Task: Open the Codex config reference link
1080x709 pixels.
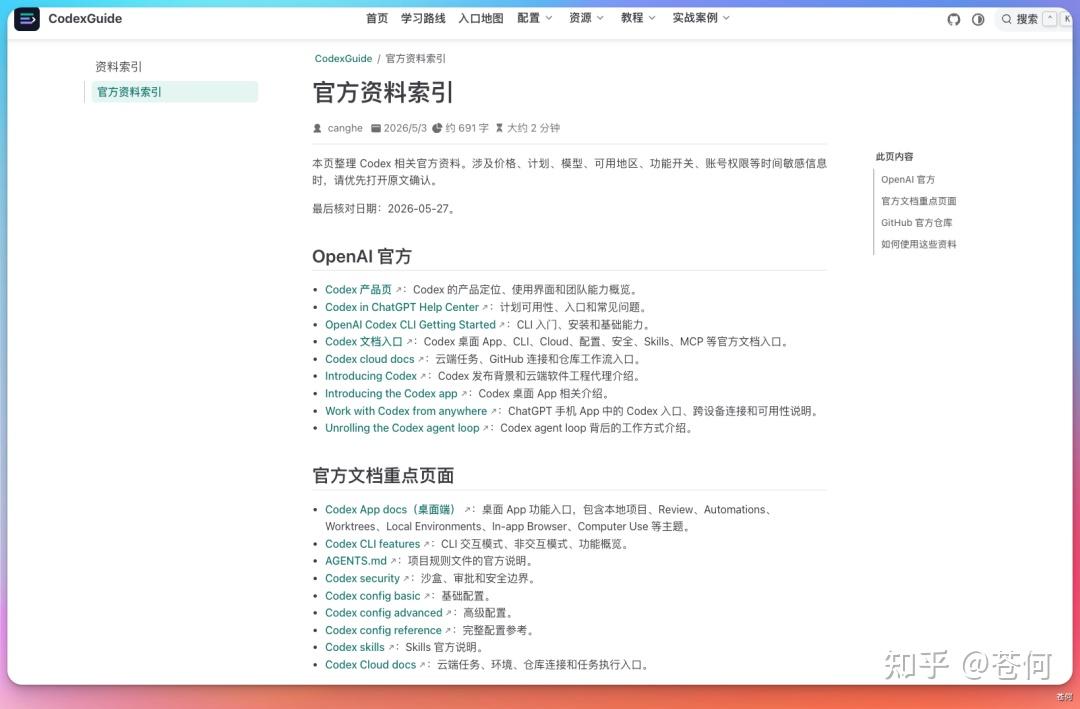Action: pos(383,630)
